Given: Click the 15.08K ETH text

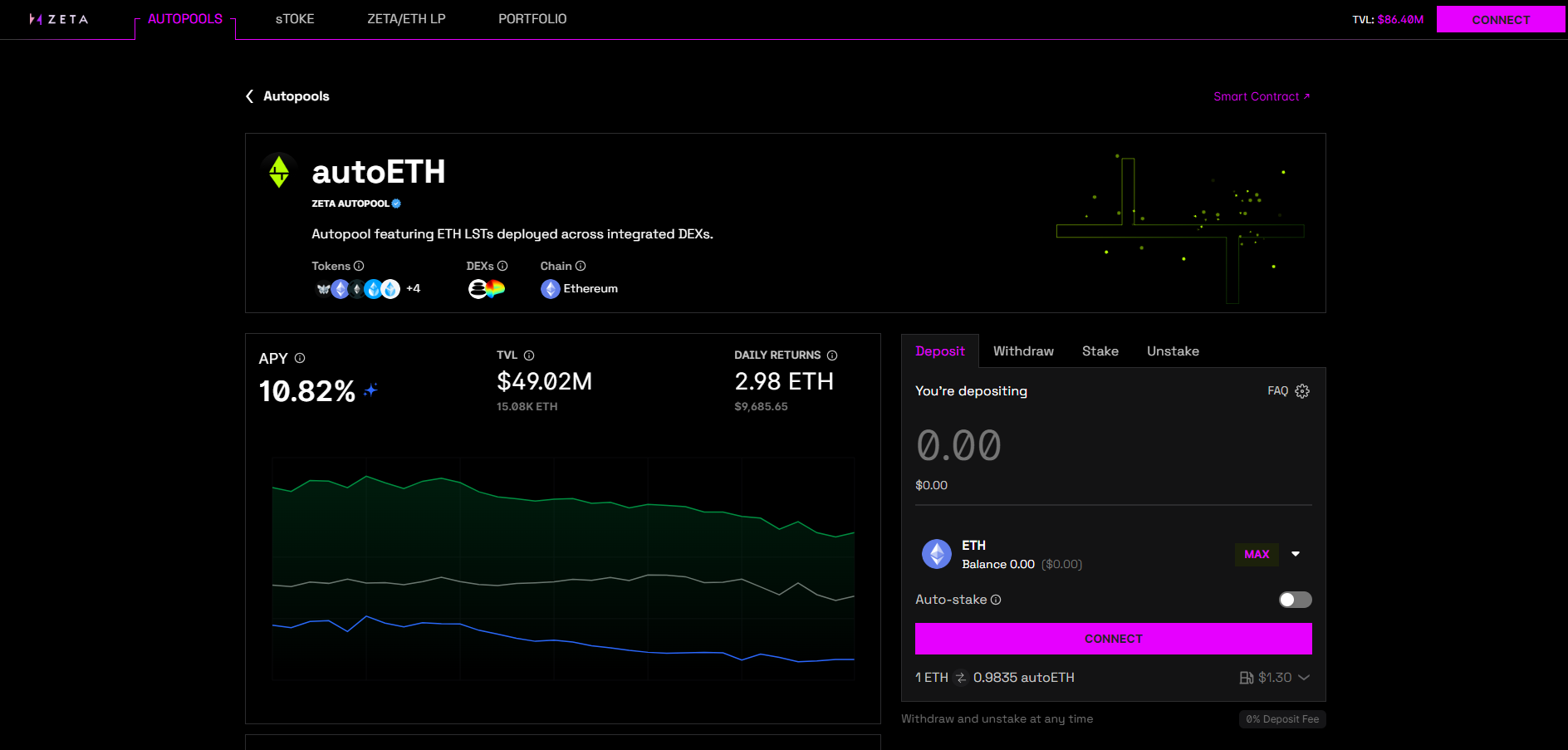Looking at the screenshot, I should tap(527, 407).
